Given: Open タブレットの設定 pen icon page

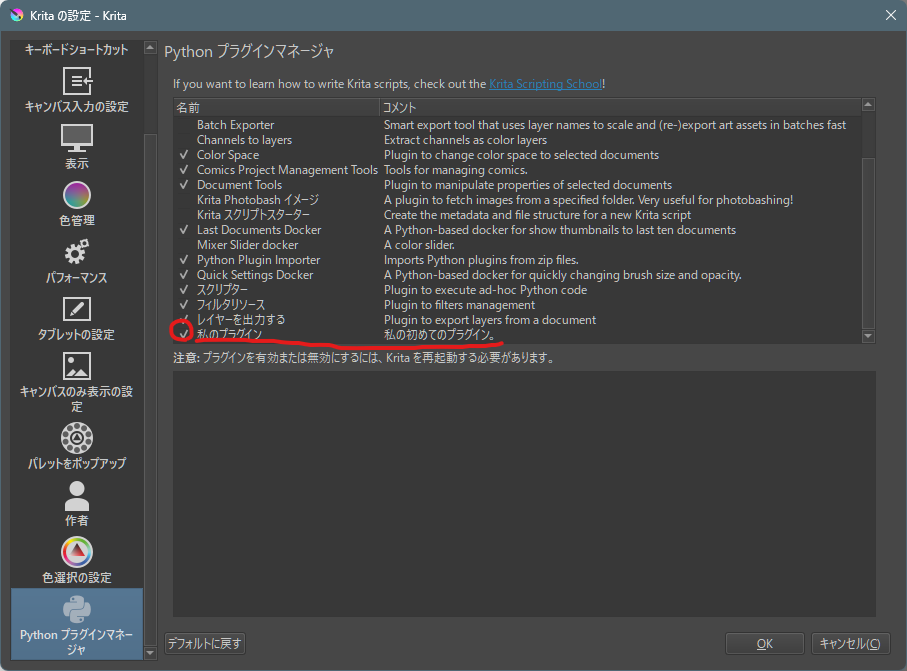Looking at the screenshot, I should tap(77, 309).
